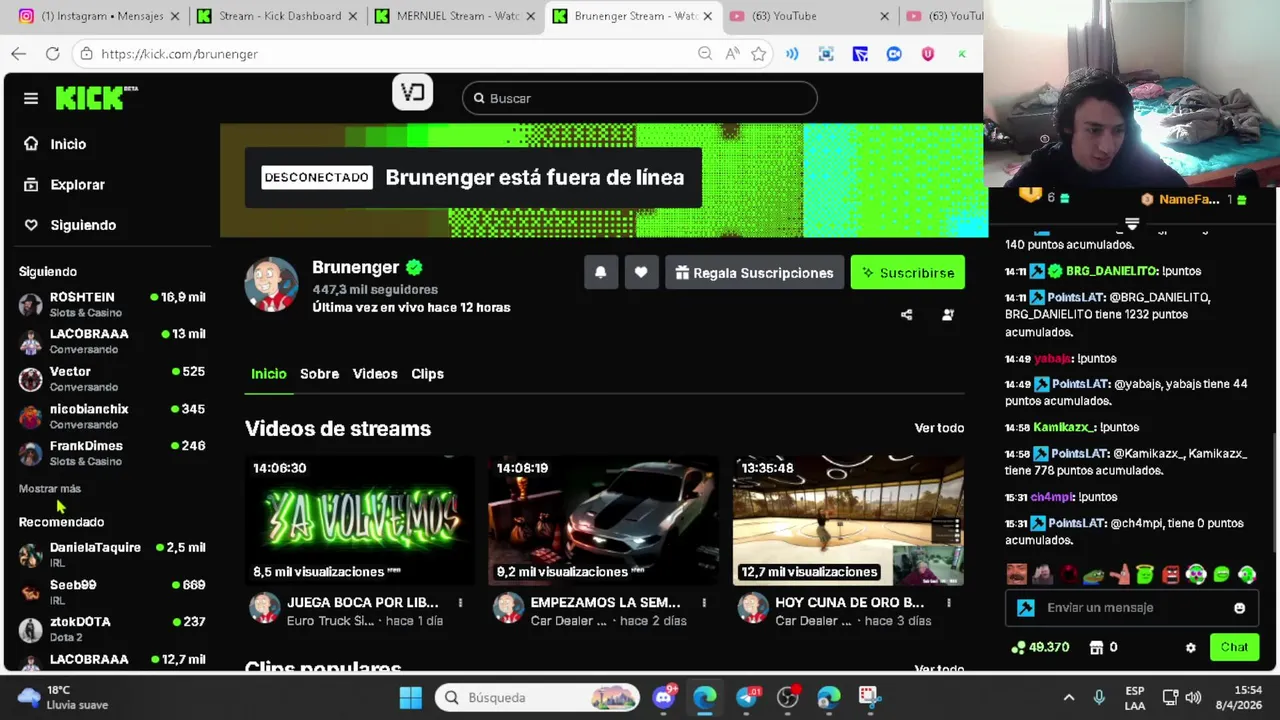The height and width of the screenshot is (720, 1280).
Task: Open DanielaTaquire recommended channel
Action: pos(112,555)
